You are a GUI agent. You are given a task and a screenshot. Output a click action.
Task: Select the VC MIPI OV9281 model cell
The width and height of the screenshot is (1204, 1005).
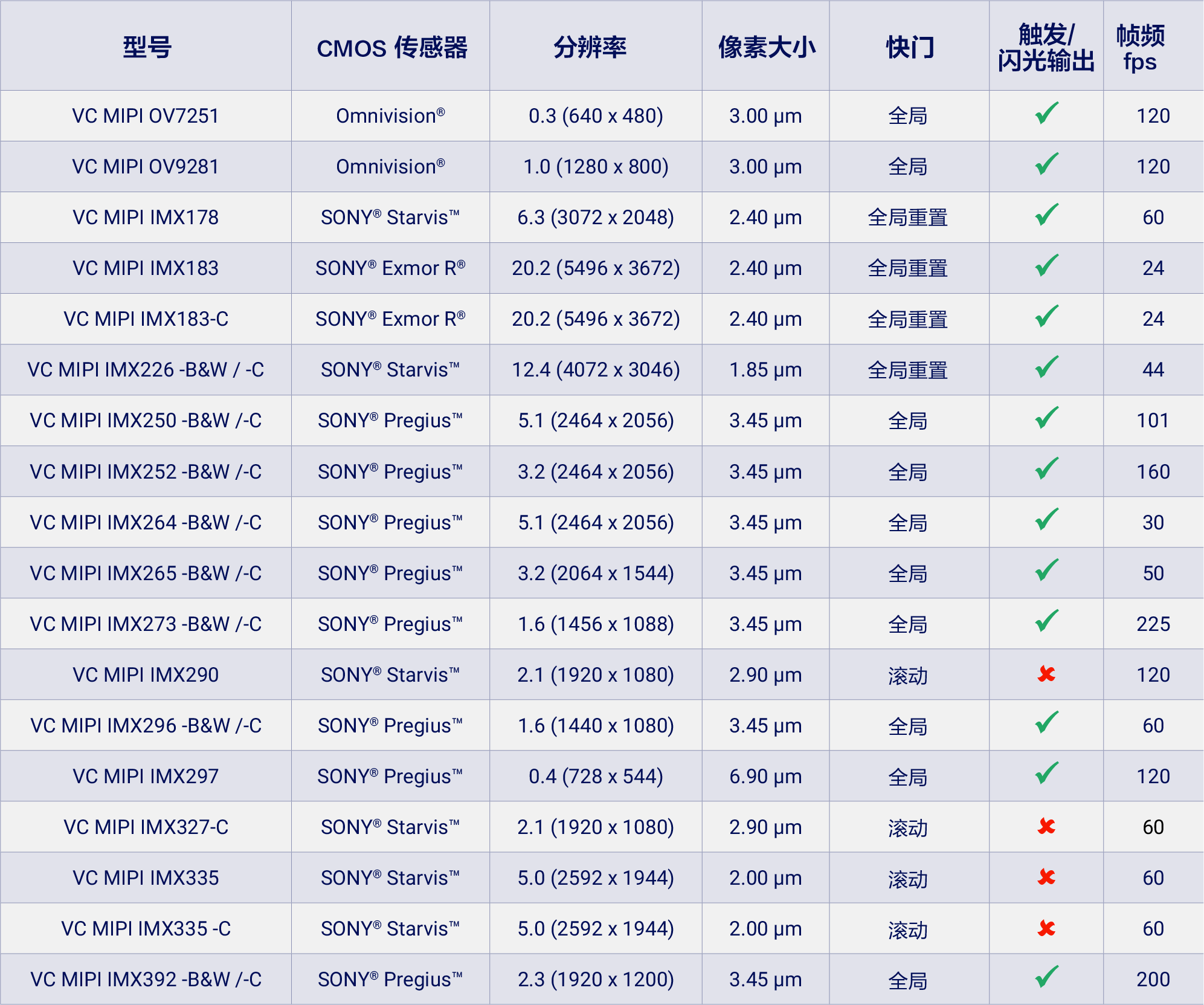tap(146, 166)
